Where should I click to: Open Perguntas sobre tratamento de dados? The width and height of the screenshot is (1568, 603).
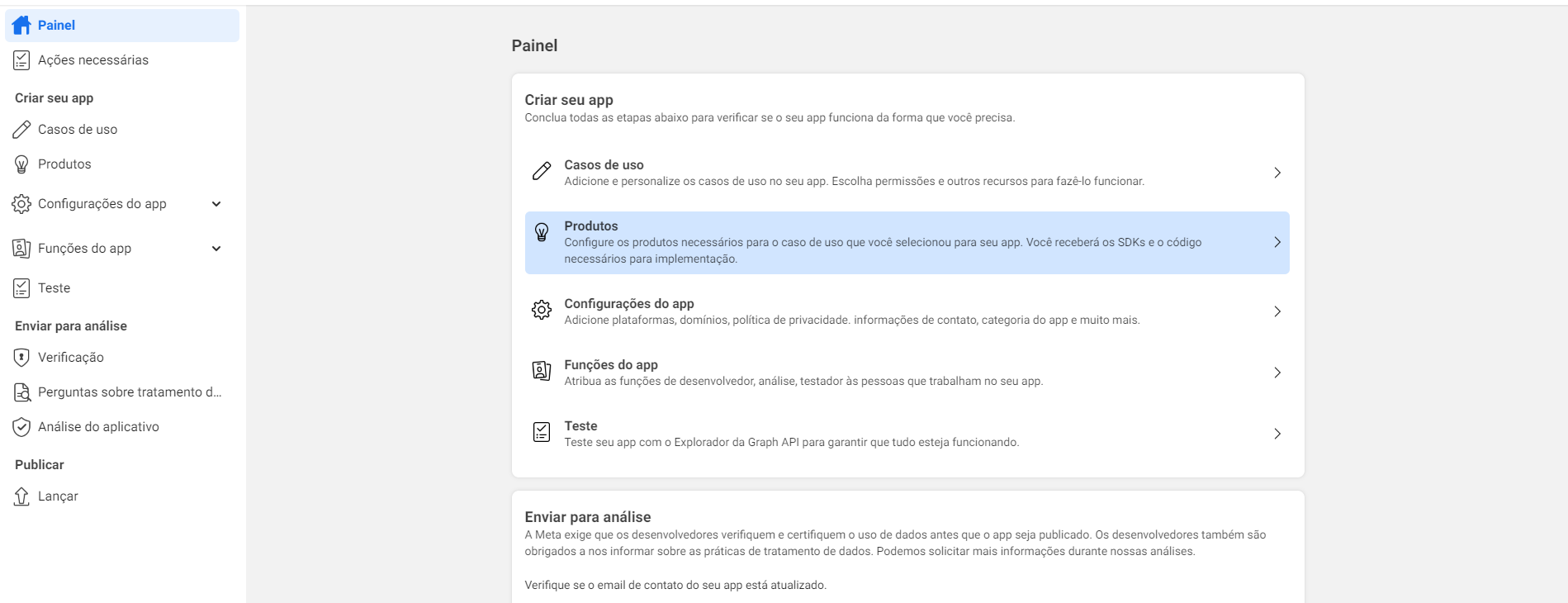point(129,392)
